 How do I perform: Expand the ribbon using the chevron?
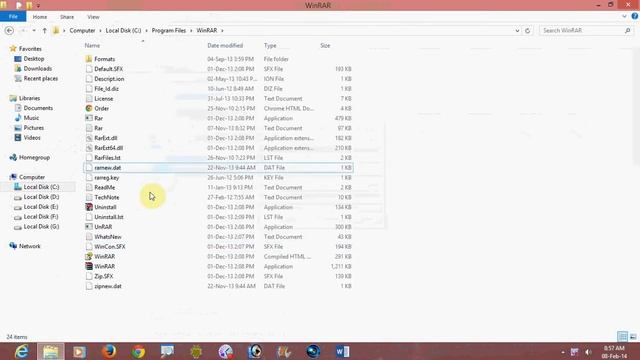pyautogui.click(x=624, y=17)
